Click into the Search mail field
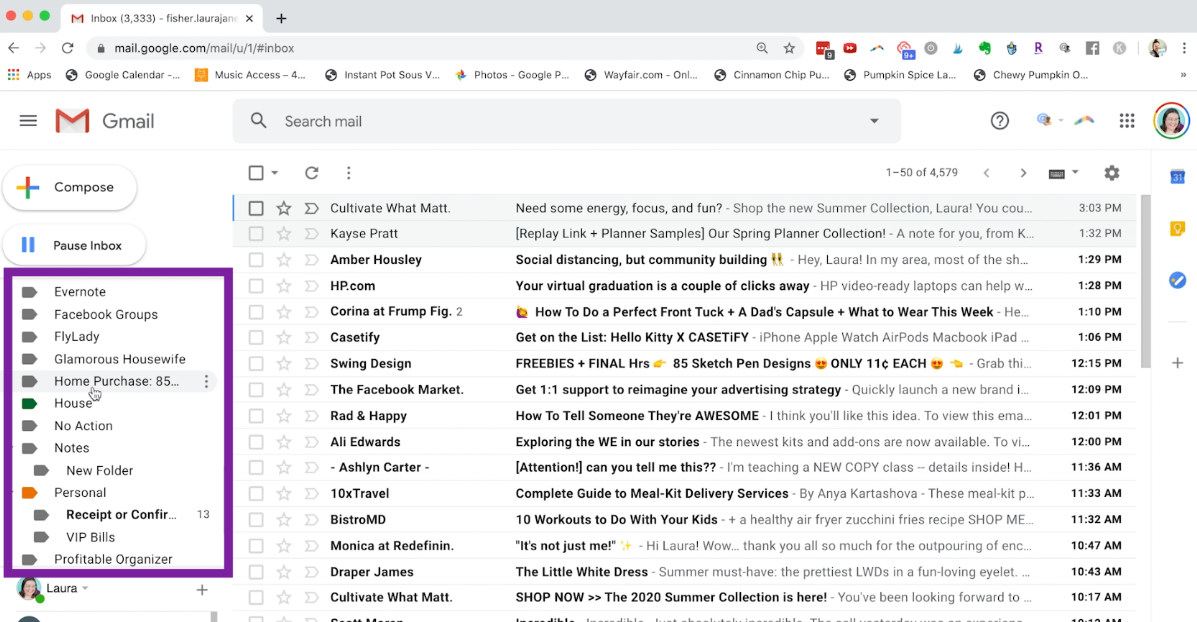The height and width of the screenshot is (622, 1197). coord(560,121)
